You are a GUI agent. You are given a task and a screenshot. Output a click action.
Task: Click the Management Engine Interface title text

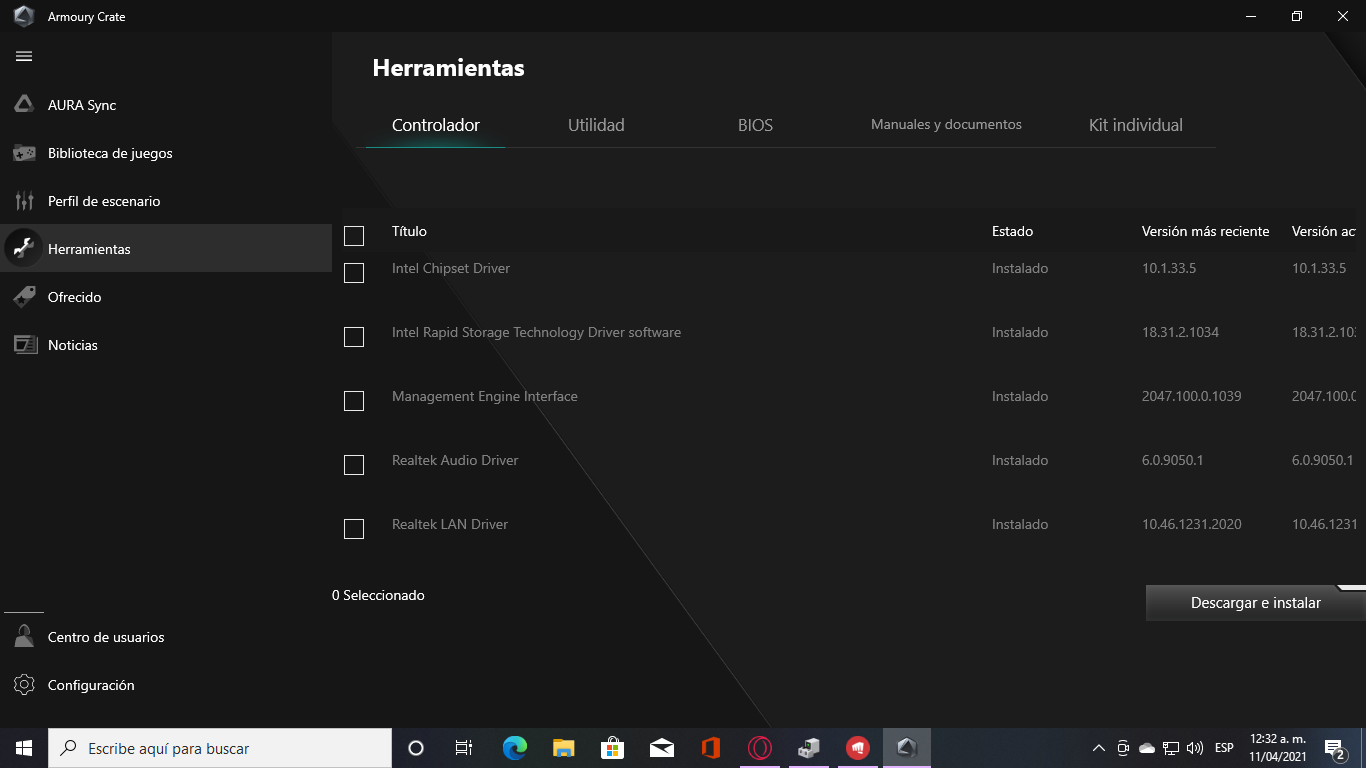pyautogui.click(x=485, y=396)
